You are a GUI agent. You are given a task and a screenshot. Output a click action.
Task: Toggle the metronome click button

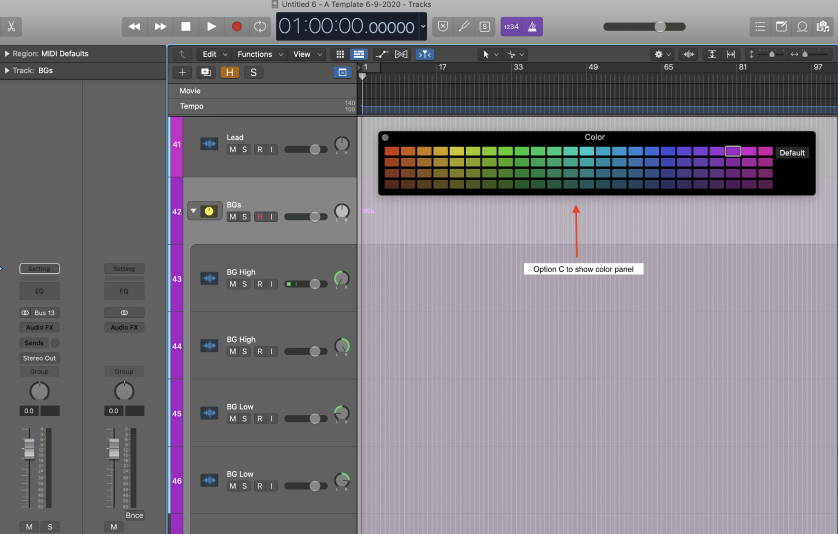(x=532, y=27)
